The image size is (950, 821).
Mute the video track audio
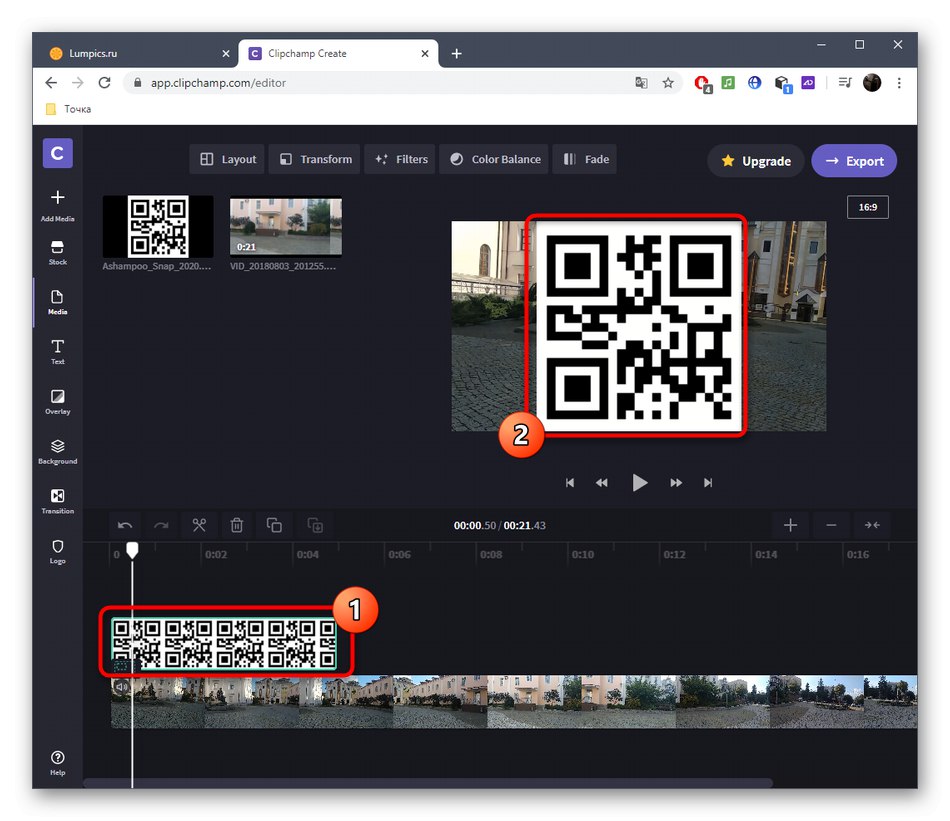tap(121, 687)
